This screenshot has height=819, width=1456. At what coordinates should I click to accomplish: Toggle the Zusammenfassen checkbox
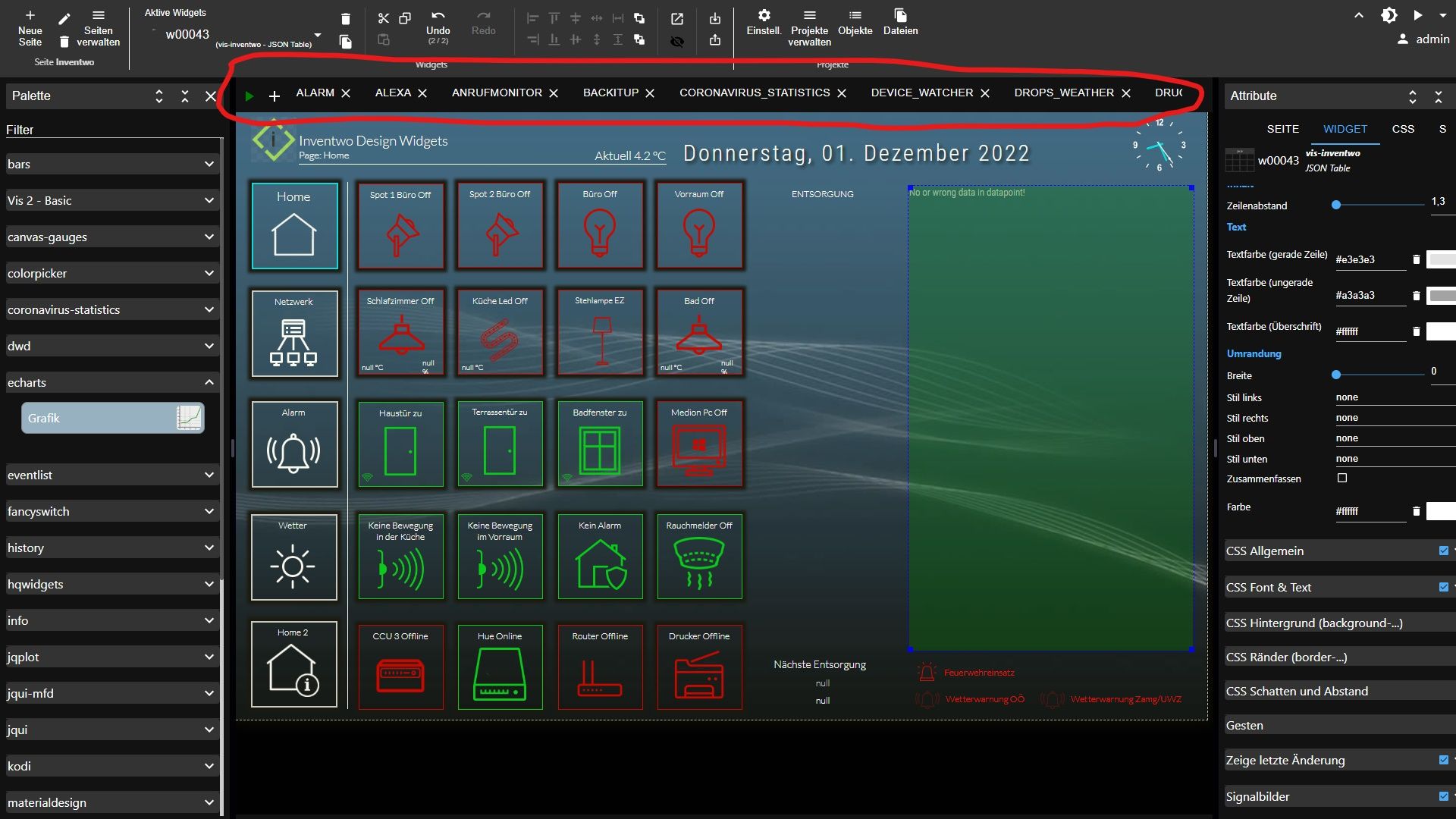click(x=1343, y=477)
